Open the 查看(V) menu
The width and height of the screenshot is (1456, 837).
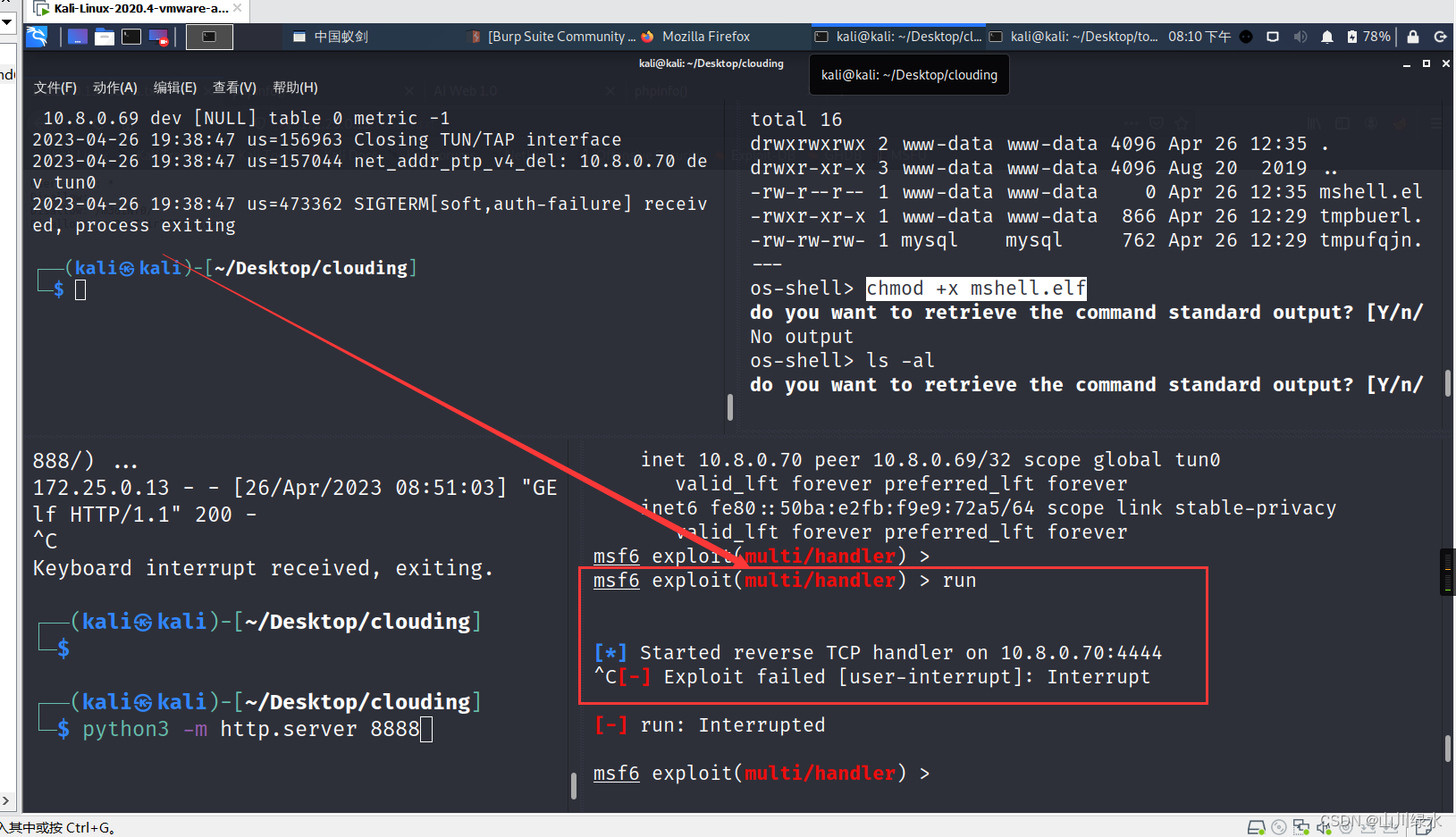[234, 88]
